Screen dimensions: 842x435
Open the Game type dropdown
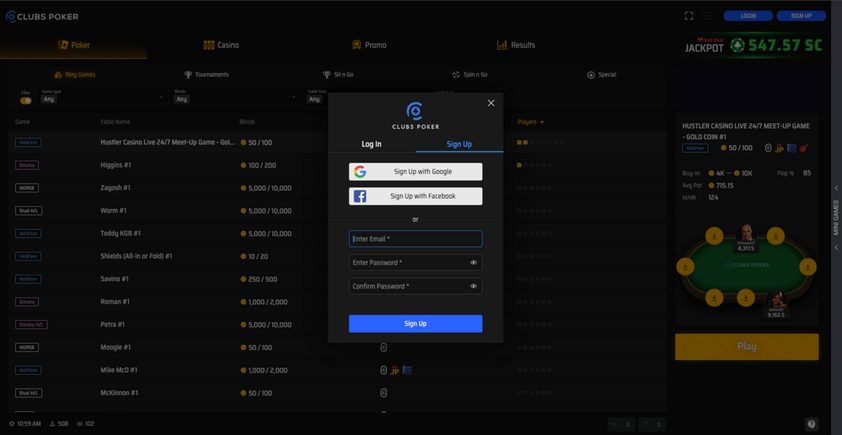[102, 97]
